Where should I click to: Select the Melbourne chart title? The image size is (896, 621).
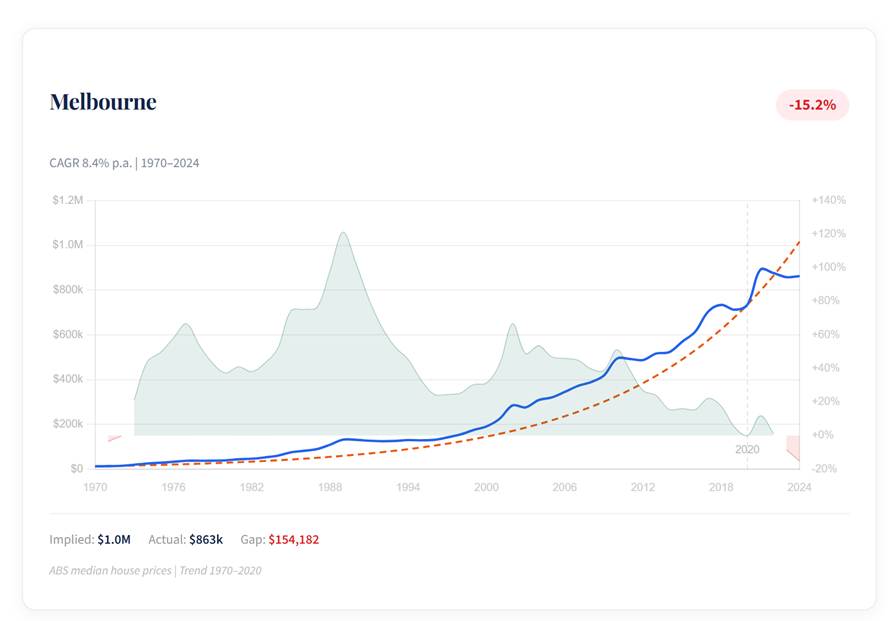pos(103,102)
